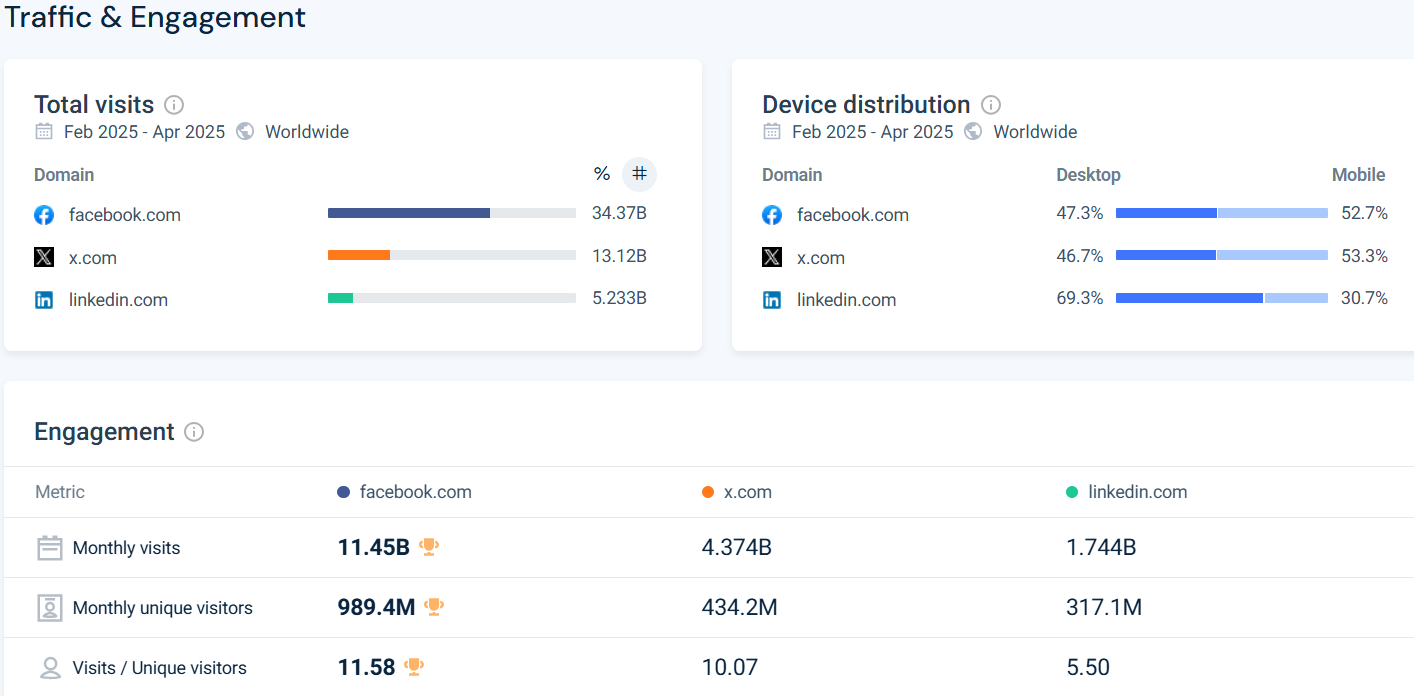The width and height of the screenshot is (1414, 696).
Task: Switch Total visits to number view
Action: pos(640,174)
